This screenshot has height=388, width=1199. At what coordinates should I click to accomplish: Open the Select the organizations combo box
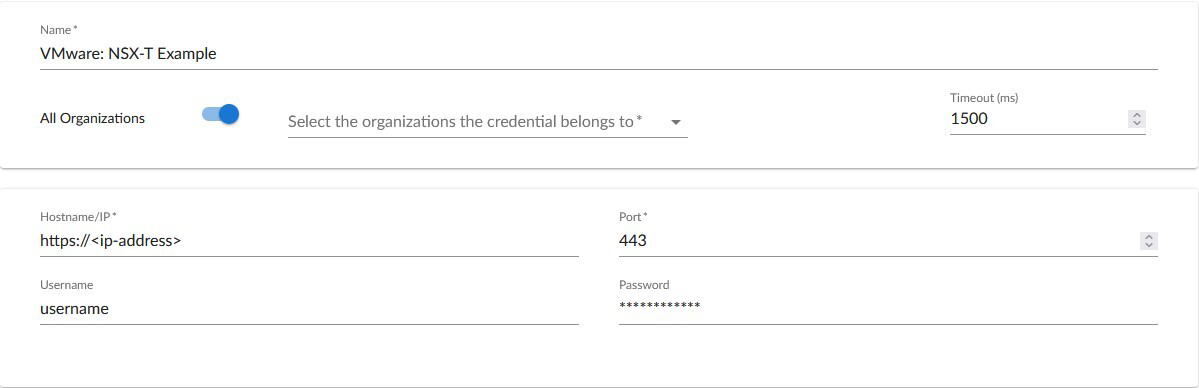(x=488, y=122)
